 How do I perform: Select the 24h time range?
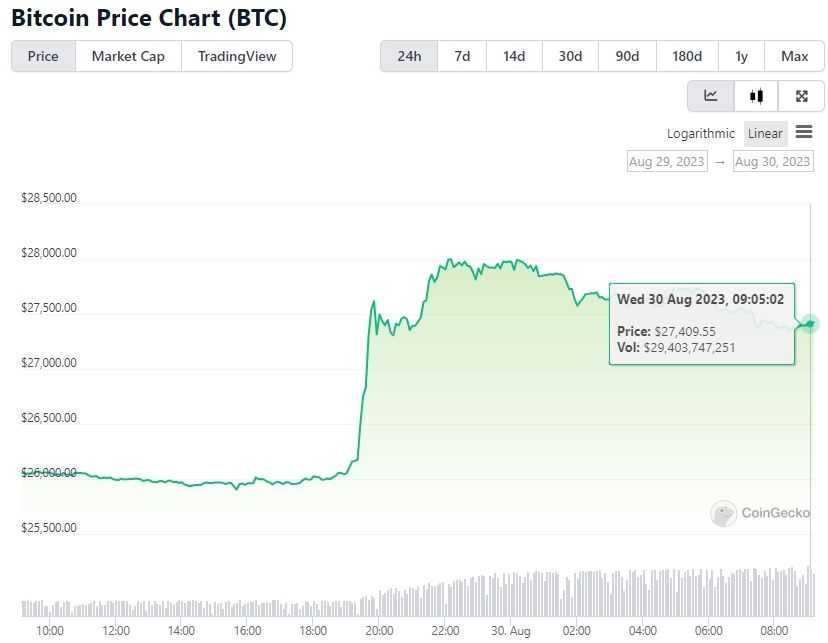tap(408, 56)
